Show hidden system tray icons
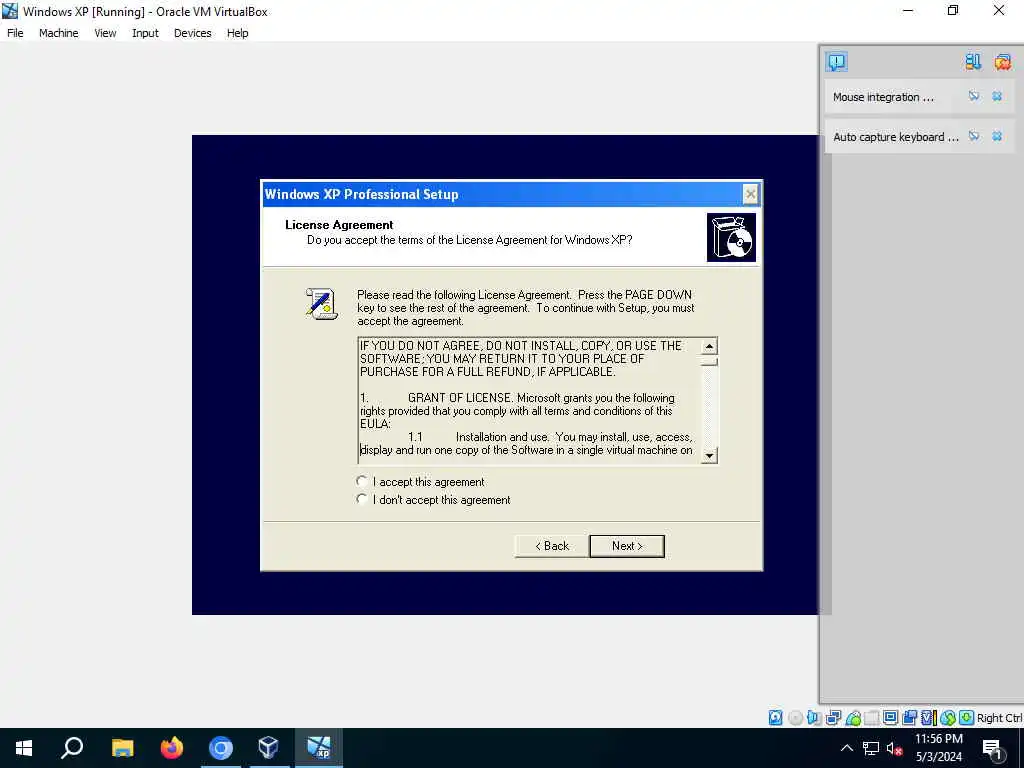 coord(846,748)
